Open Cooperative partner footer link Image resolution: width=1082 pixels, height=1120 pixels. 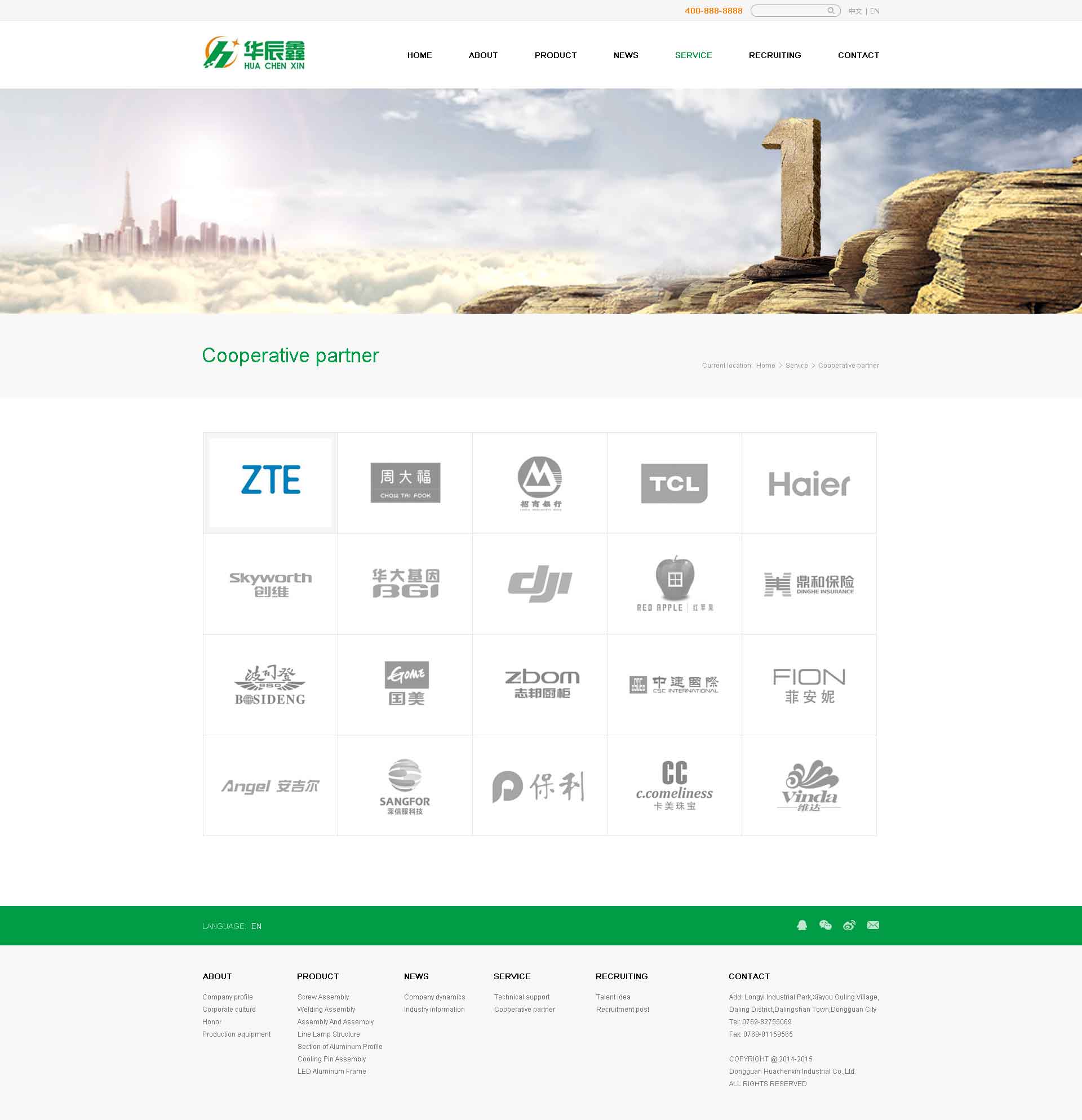pos(525,1010)
